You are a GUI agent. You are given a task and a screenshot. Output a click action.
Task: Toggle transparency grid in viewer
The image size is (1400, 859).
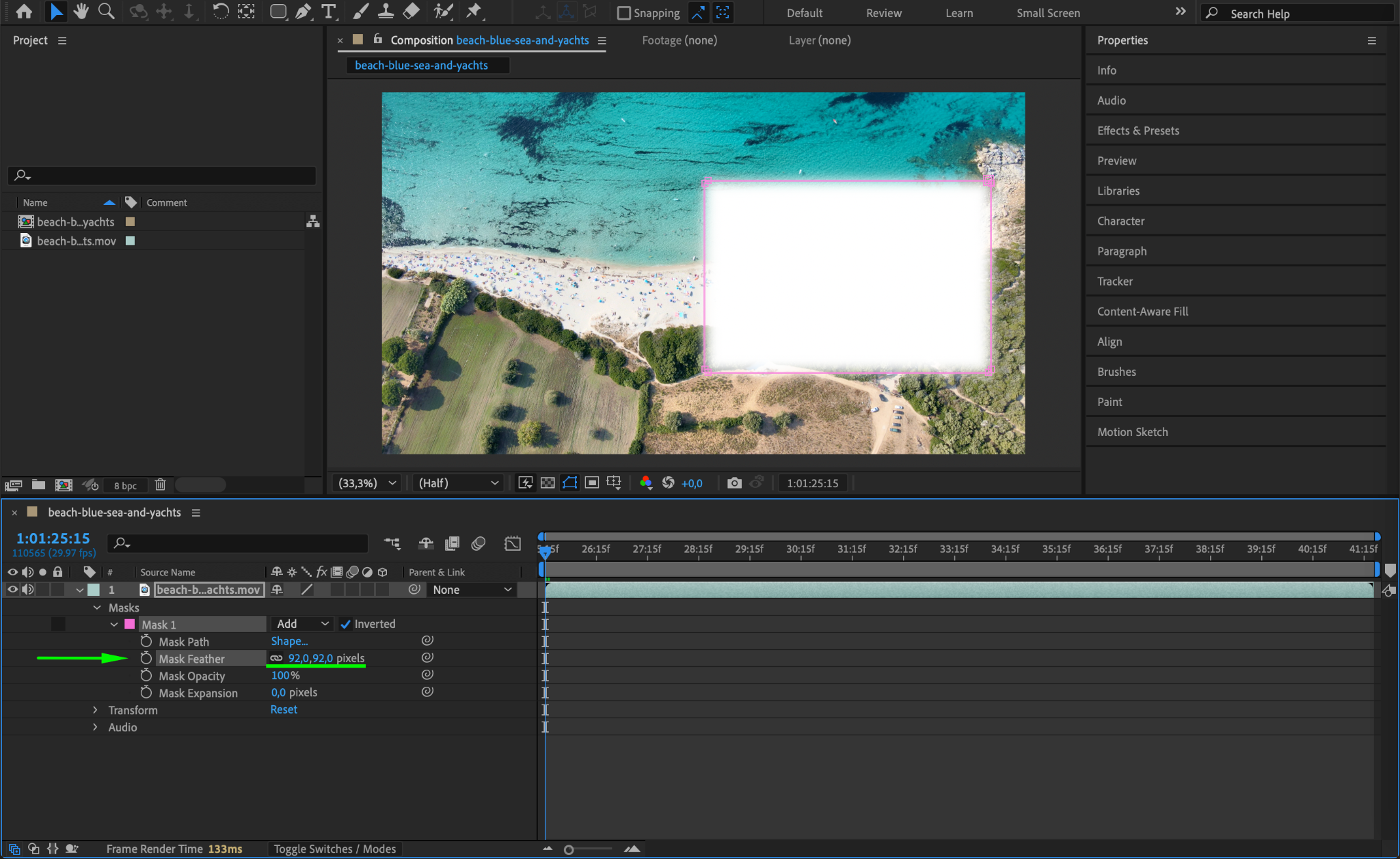tap(548, 483)
